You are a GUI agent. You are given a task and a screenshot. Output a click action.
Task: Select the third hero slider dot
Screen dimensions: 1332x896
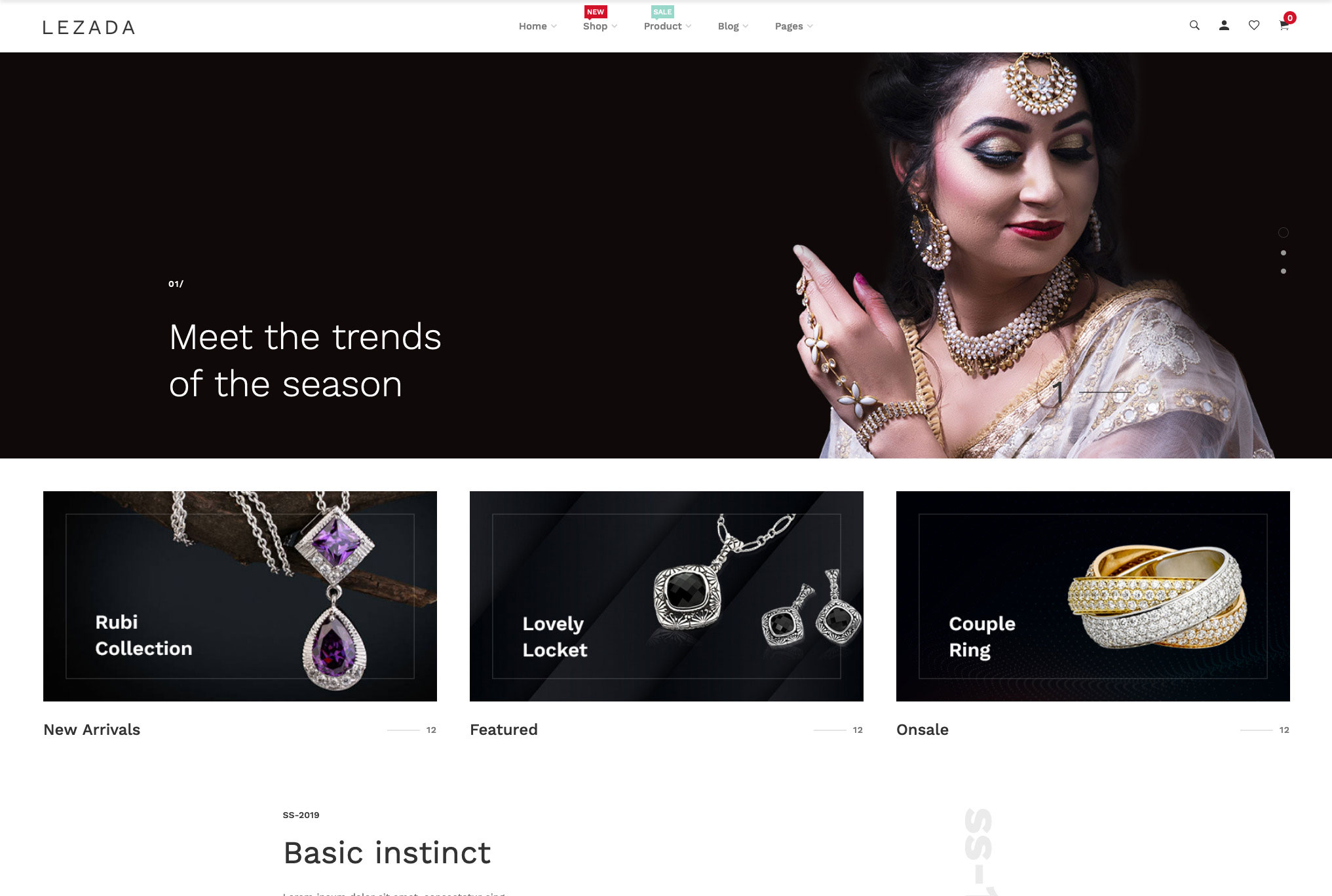1284,271
